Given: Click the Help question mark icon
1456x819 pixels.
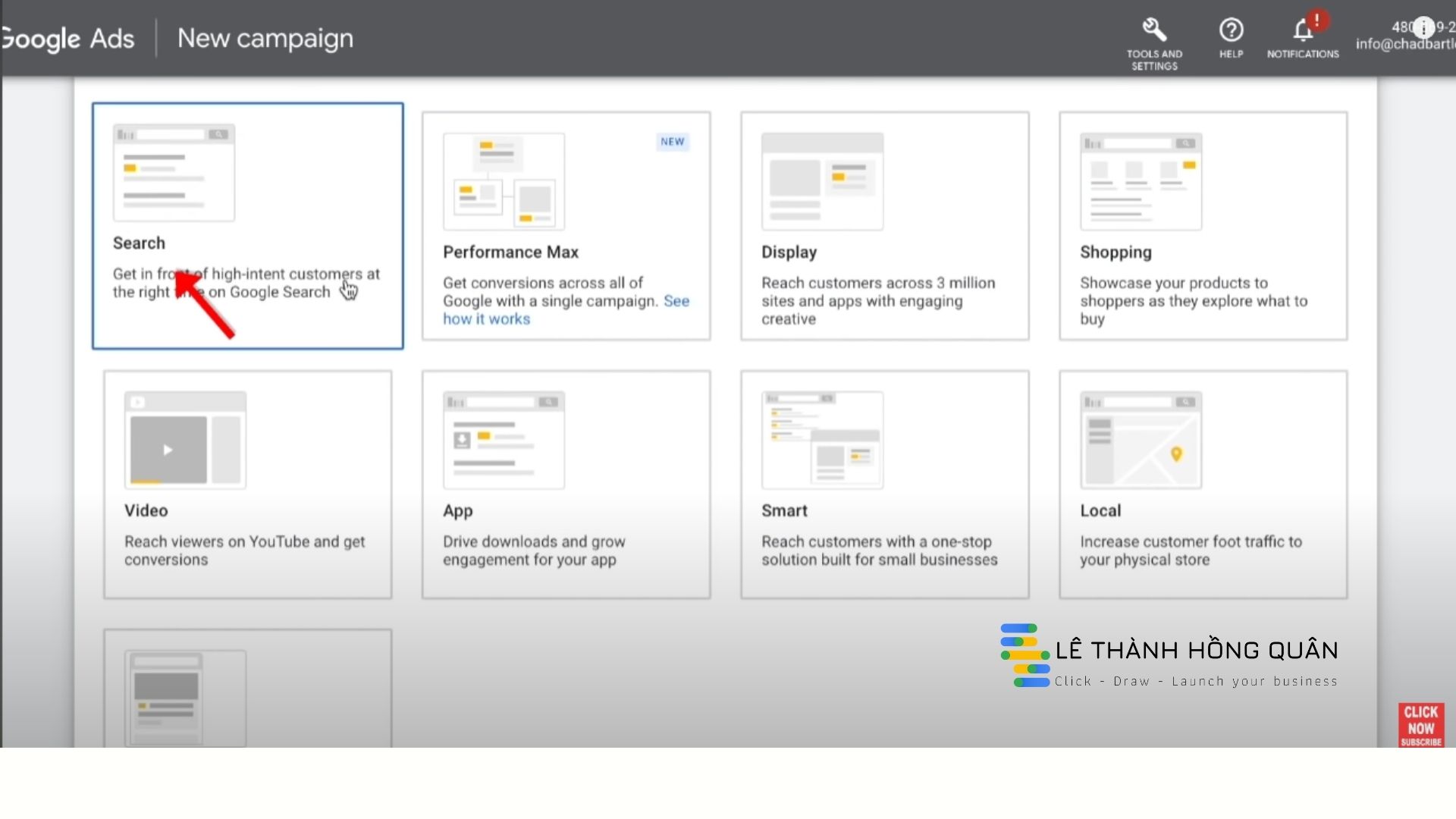Looking at the screenshot, I should (1231, 30).
